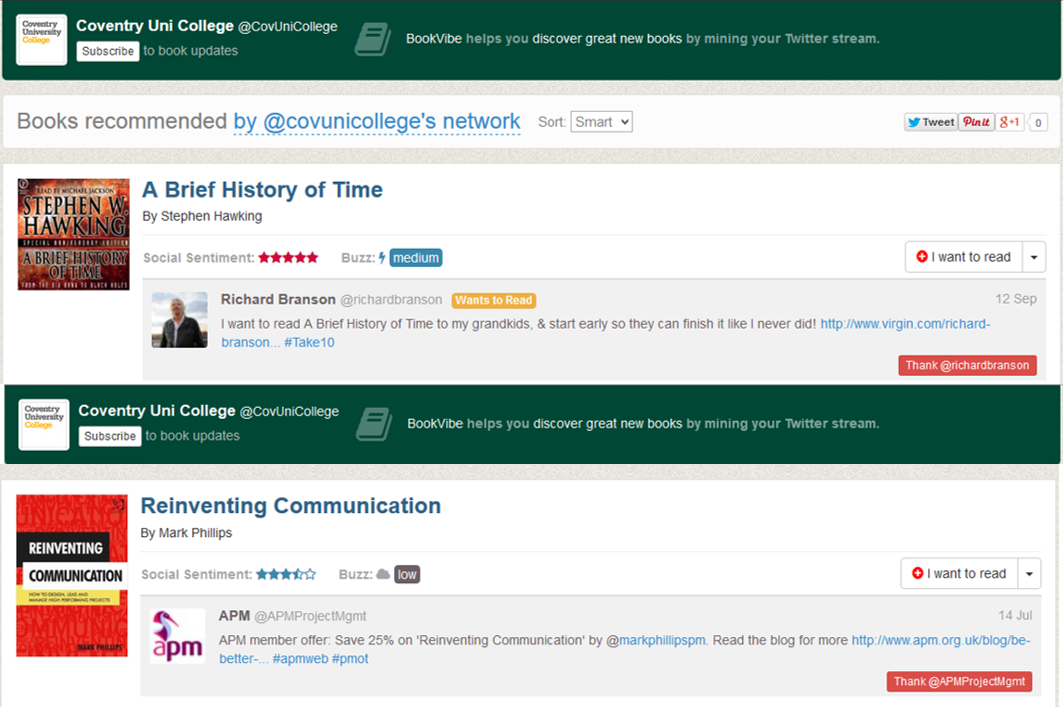Click Thank @richardbranson button
Viewport: 1063px width, 707px height.
(x=967, y=366)
